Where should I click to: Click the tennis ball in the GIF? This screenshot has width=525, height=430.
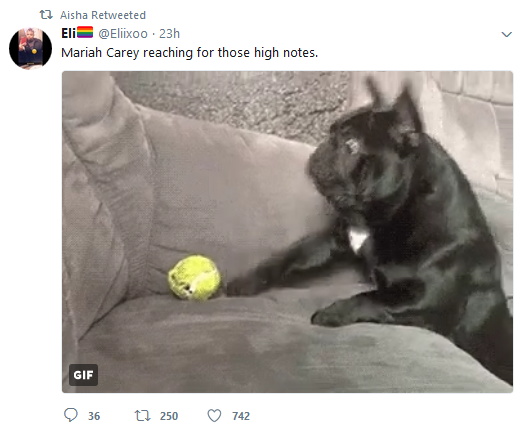click(x=194, y=278)
